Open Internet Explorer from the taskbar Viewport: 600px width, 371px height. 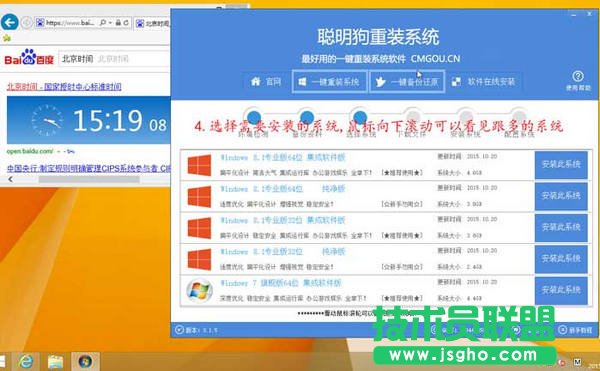pyautogui.click(x=26, y=361)
